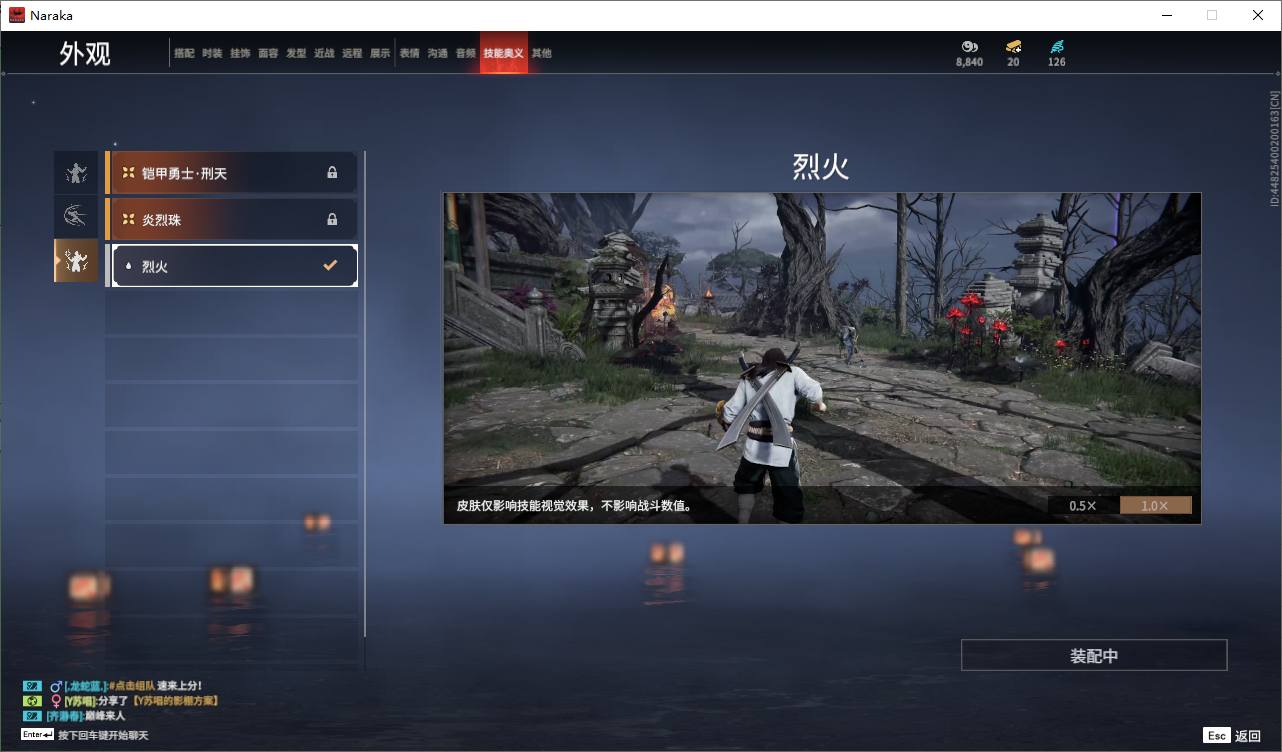Click the droplet icon beside 烈火
This screenshot has width=1282, height=752.
(x=128, y=266)
